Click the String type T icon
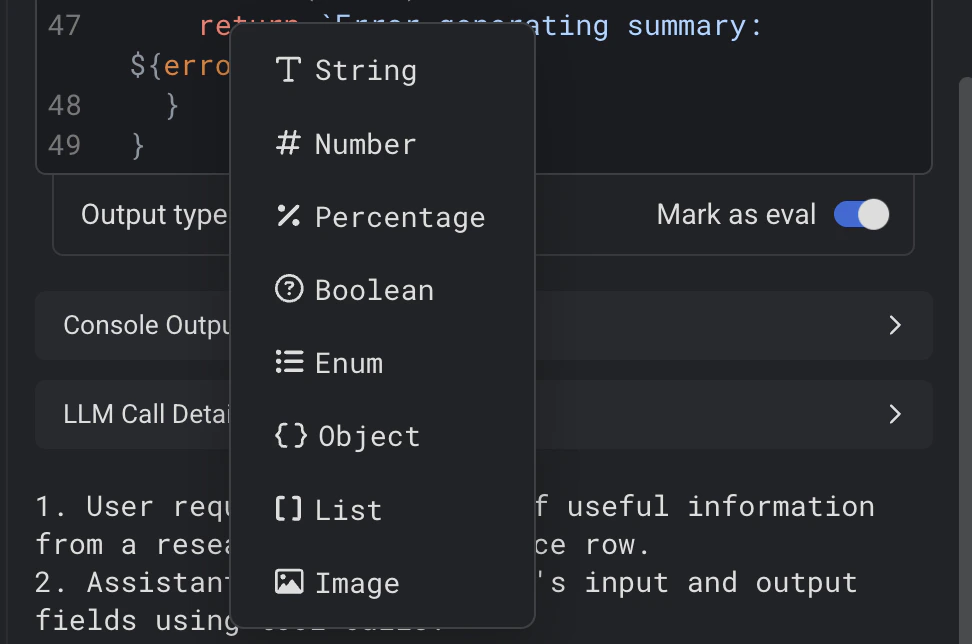Screen dimensions: 972x644 (288, 70)
